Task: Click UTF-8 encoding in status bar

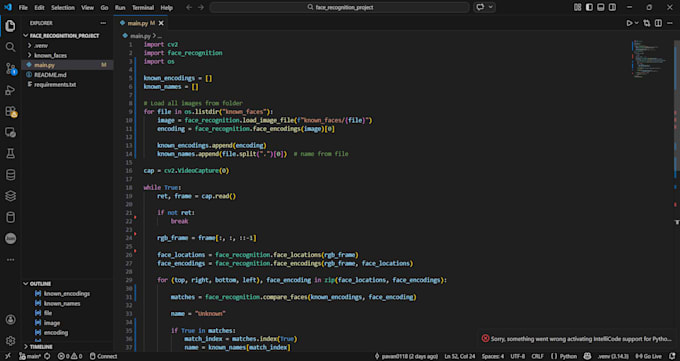Action: [517, 356]
